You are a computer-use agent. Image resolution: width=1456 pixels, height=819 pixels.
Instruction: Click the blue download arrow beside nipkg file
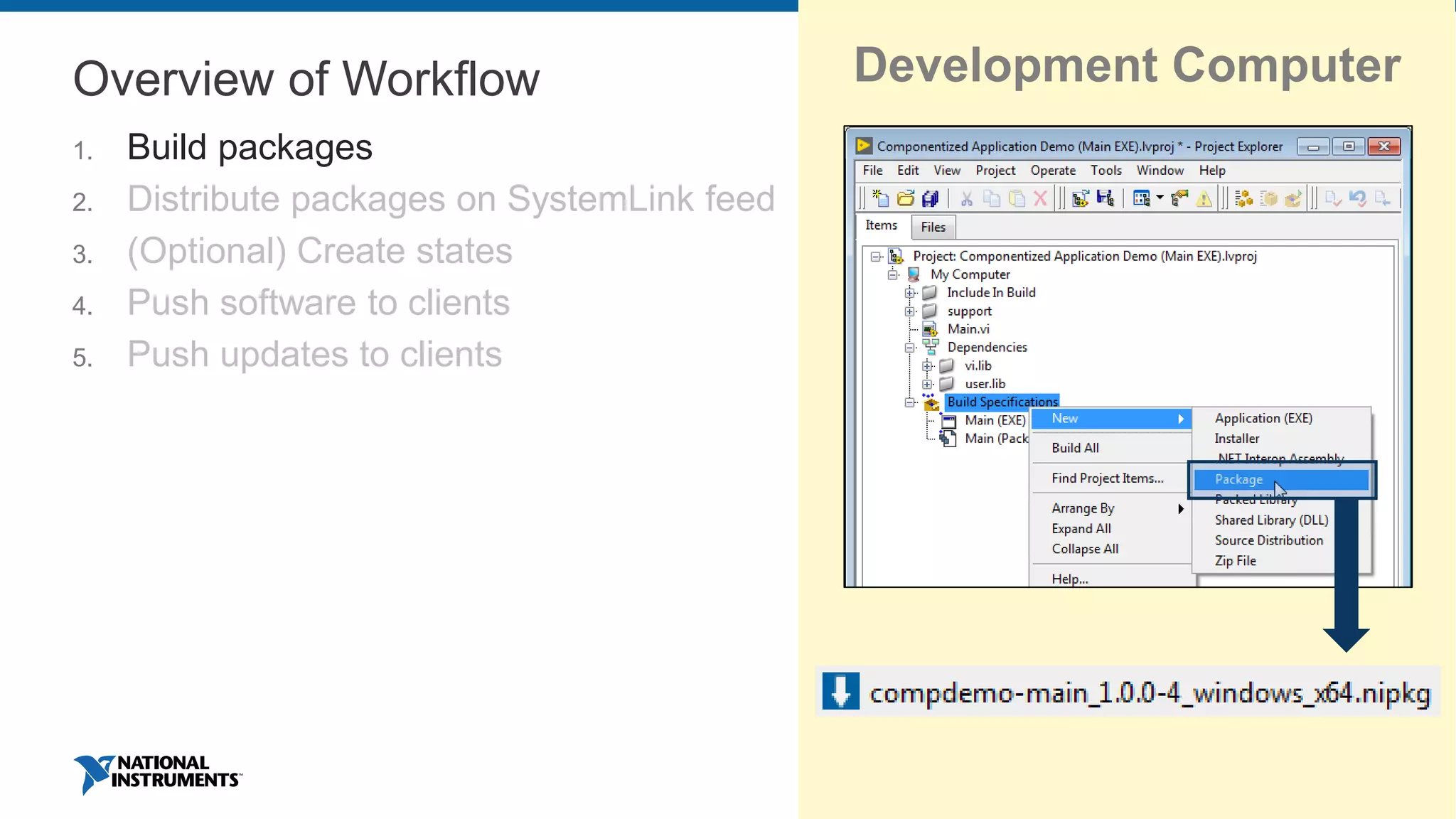(841, 691)
